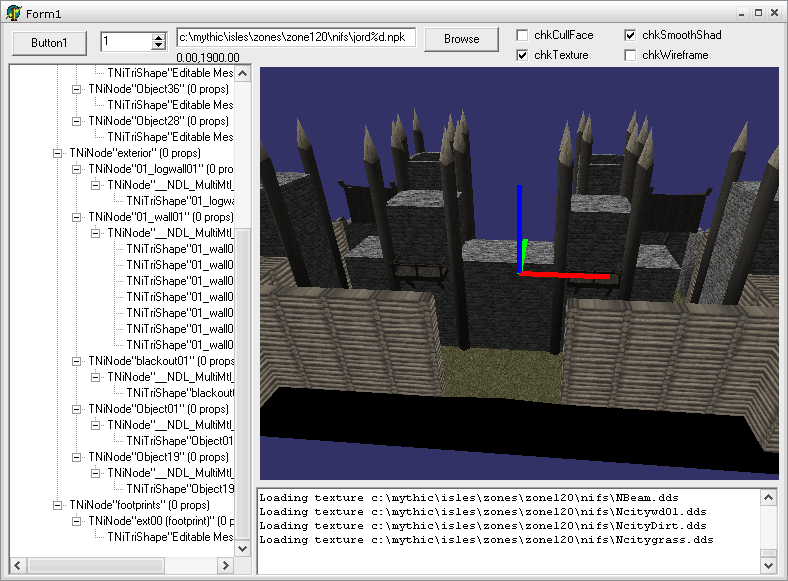
Task: Click log panel scrollbar up arrow
Action: click(768, 498)
